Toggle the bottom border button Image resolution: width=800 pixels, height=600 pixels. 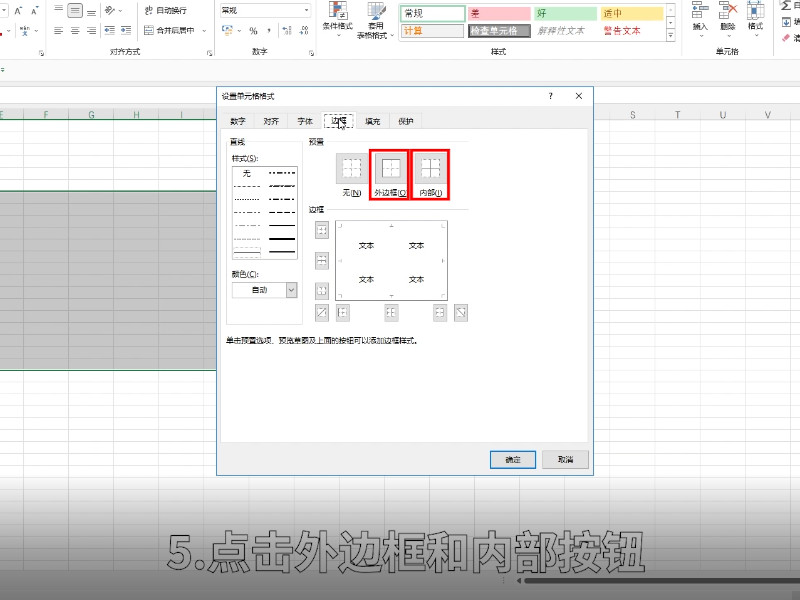[322, 291]
